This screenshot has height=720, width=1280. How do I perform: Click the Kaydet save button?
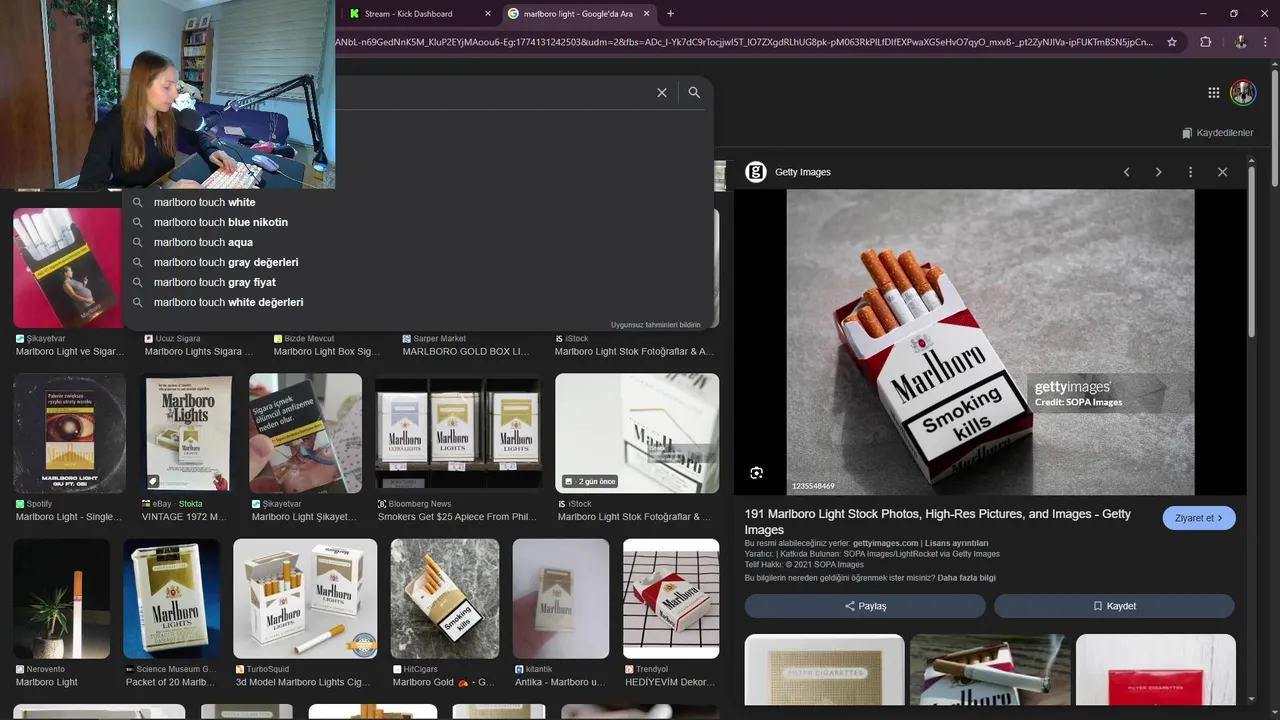coord(1114,606)
